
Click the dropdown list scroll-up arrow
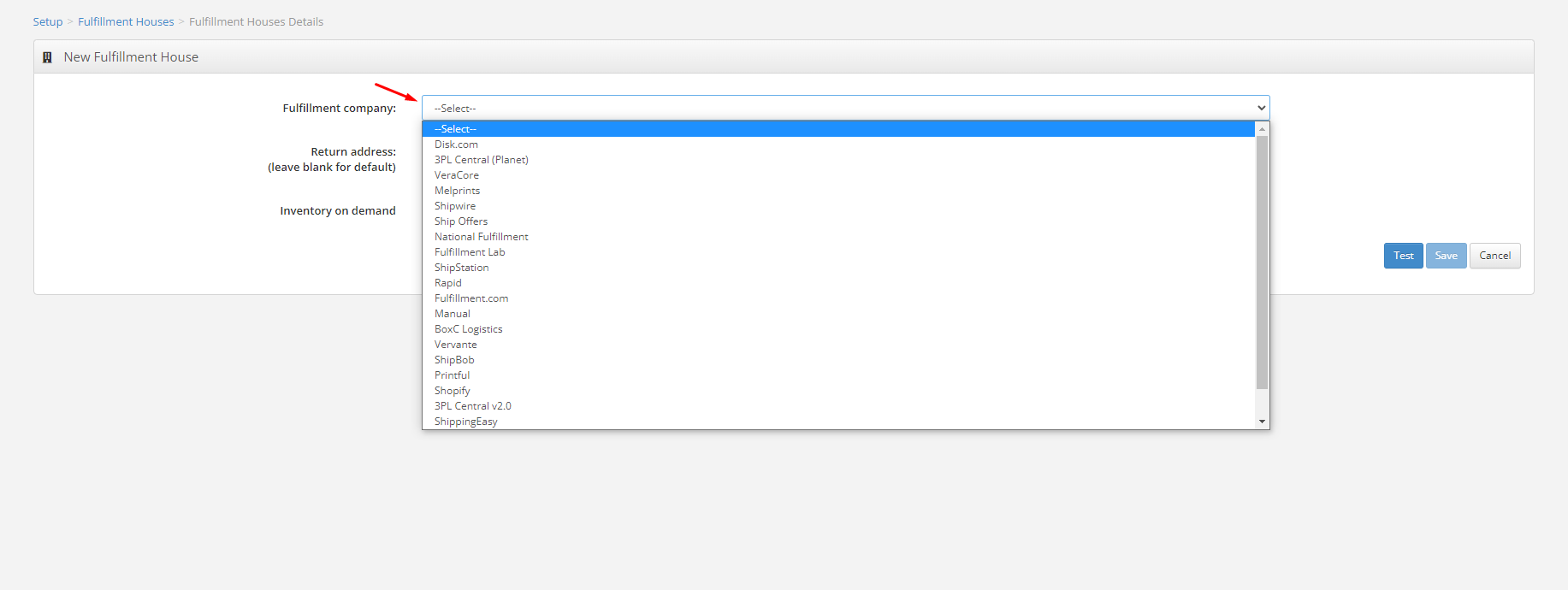click(1262, 129)
